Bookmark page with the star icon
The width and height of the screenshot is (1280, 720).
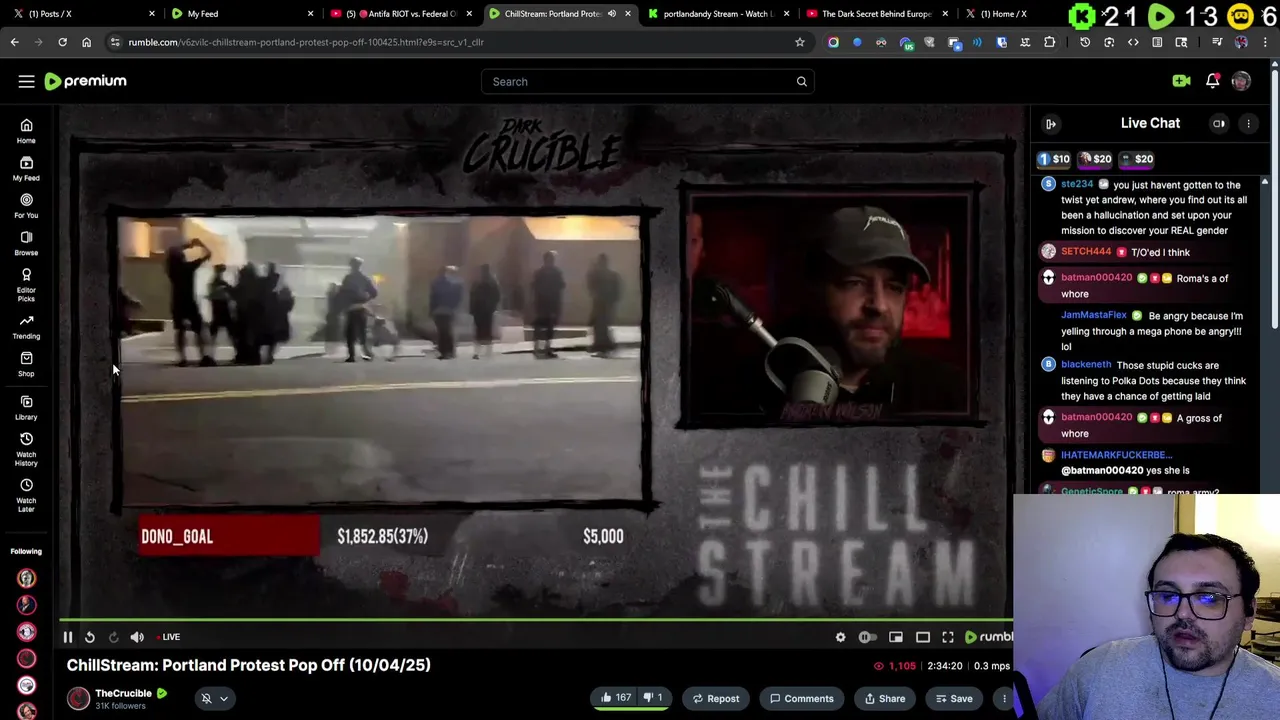(799, 42)
